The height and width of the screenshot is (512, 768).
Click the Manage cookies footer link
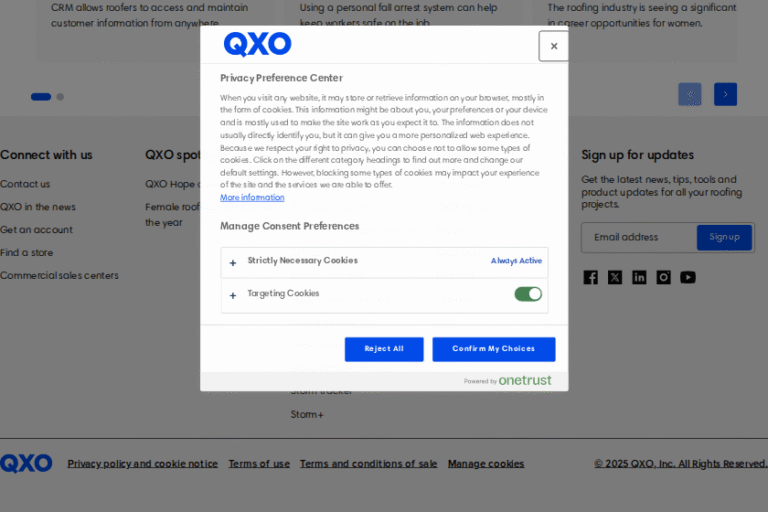click(x=486, y=464)
